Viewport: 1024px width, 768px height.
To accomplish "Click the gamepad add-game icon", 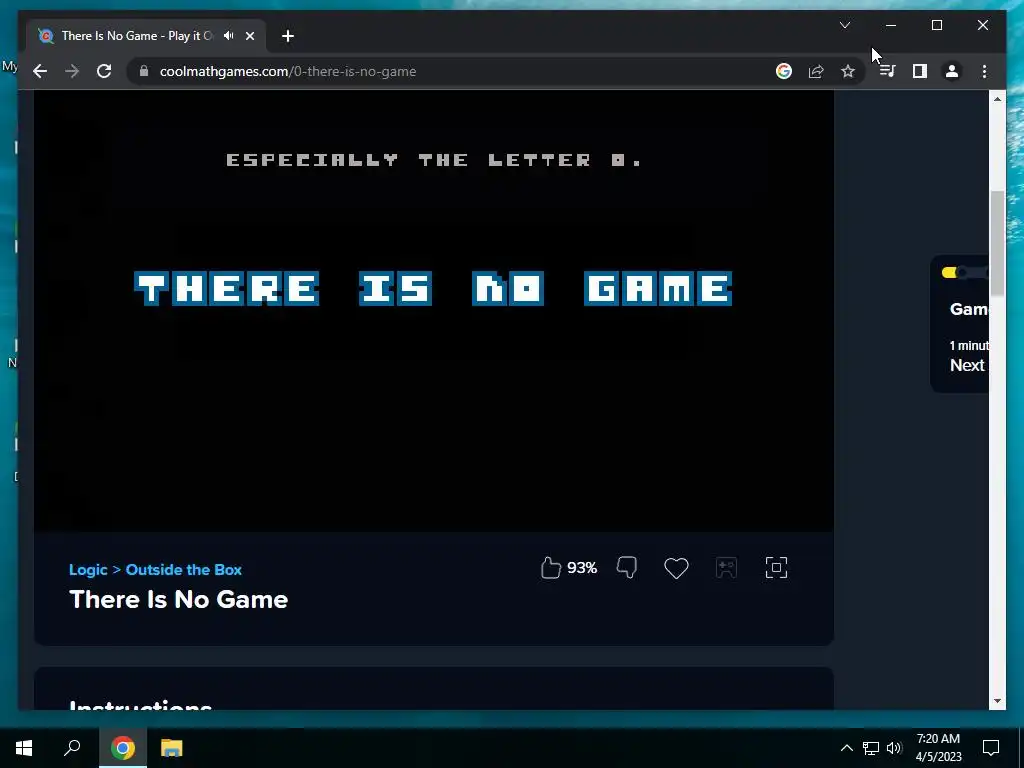I will pyautogui.click(x=726, y=568).
